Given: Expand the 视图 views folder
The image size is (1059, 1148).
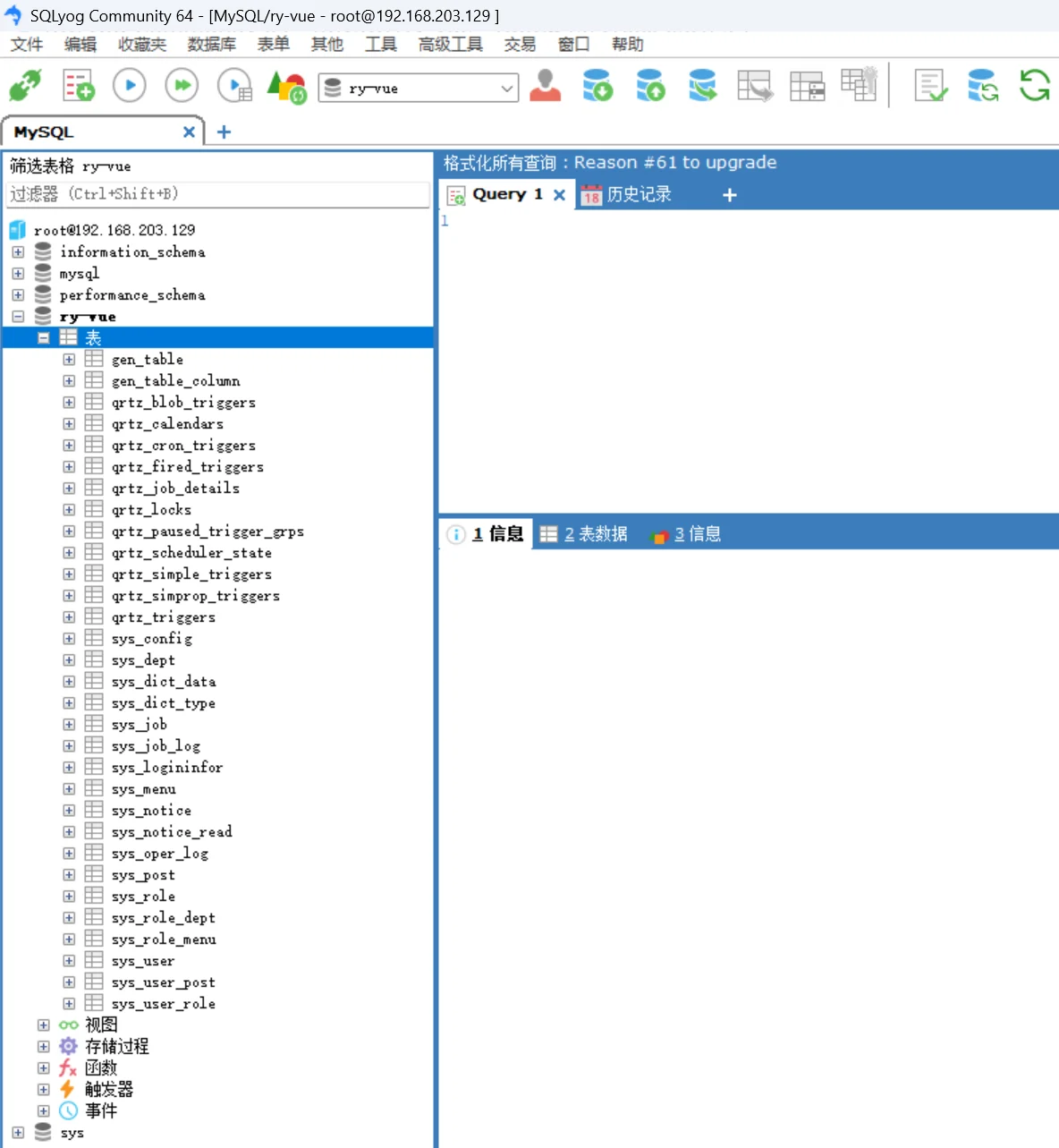Looking at the screenshot, I should pyautogui.click(x=43, y=1025).
